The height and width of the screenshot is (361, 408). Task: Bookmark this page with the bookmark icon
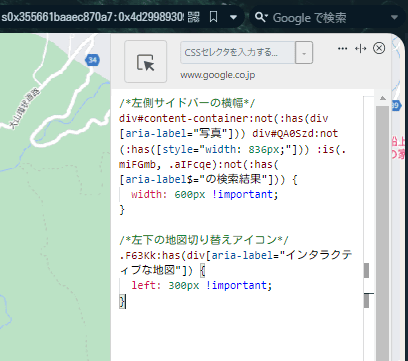(x=213, y=17)
